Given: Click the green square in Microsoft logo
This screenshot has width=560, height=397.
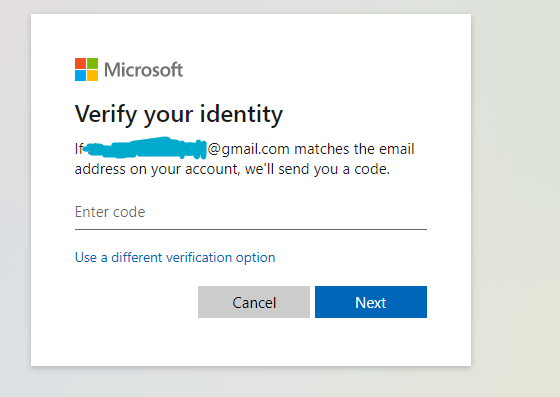Looking at the screenshot, I should coord(92,64).
